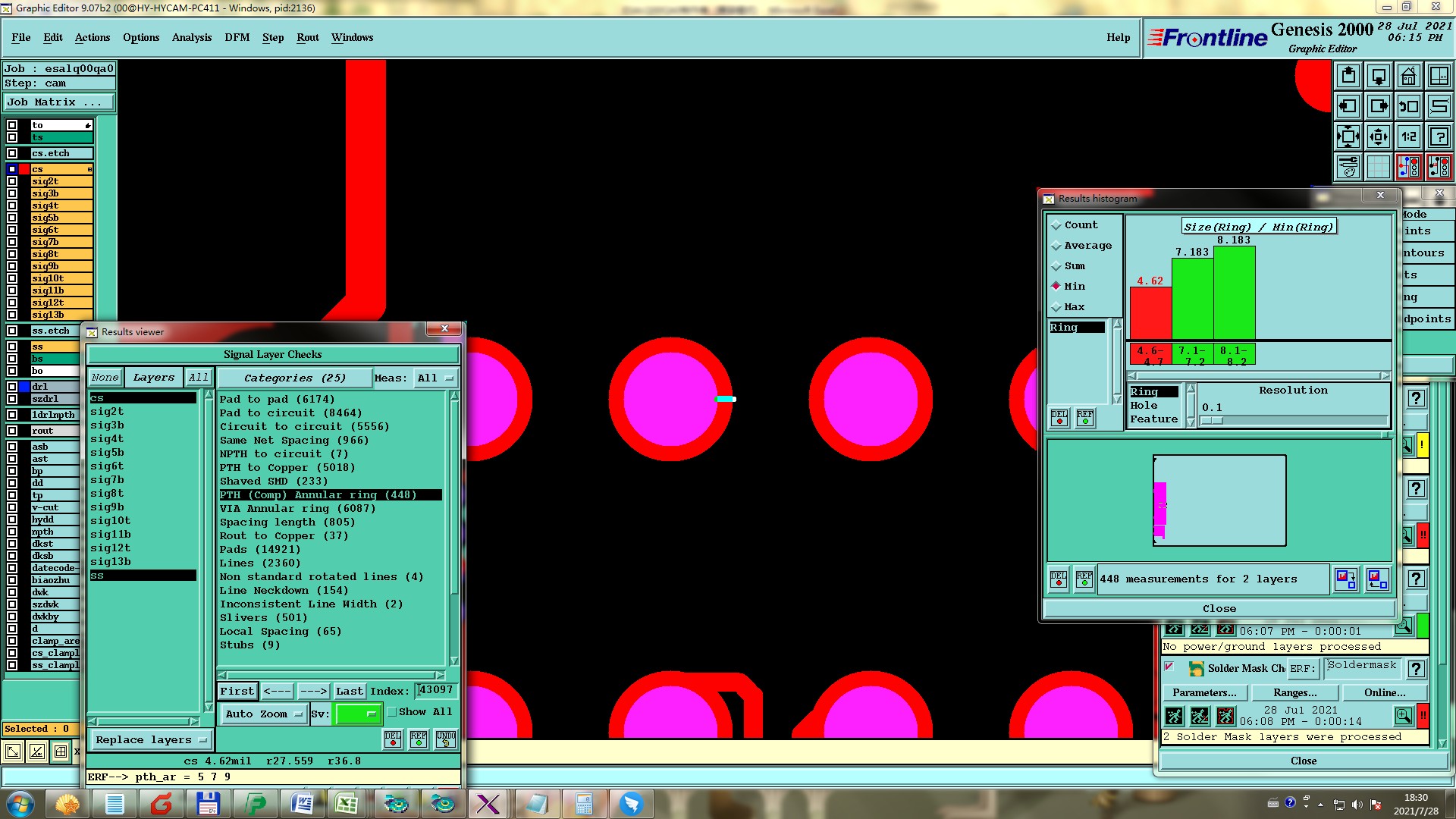Image resolution: width=1456 pixels, height=819 pixels.
Task: Adjust the Resolution slider in histogram
Action: (1212, 421)
